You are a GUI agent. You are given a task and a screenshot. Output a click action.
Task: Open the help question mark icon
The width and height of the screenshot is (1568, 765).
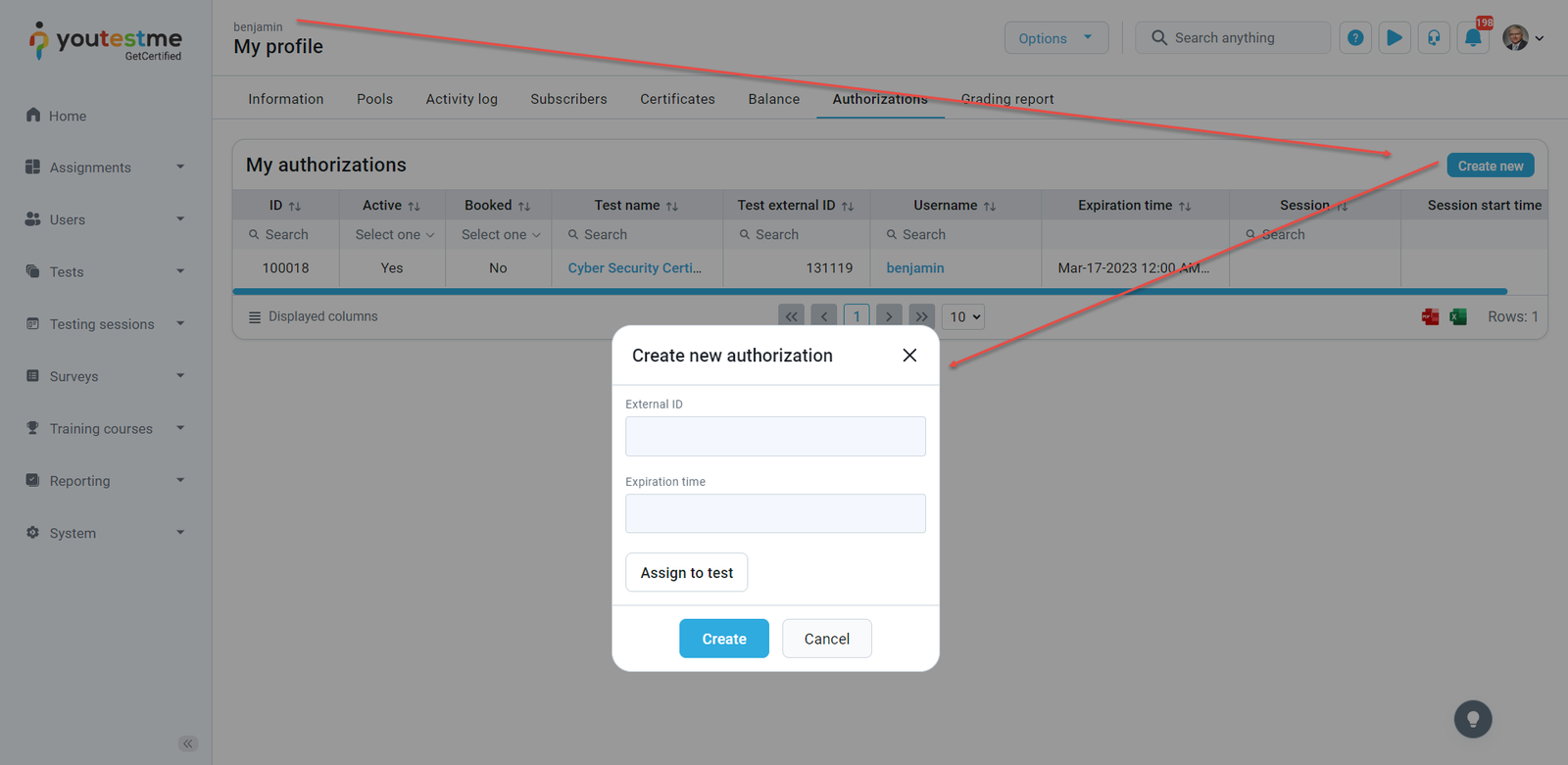[x=1355, y=38]
